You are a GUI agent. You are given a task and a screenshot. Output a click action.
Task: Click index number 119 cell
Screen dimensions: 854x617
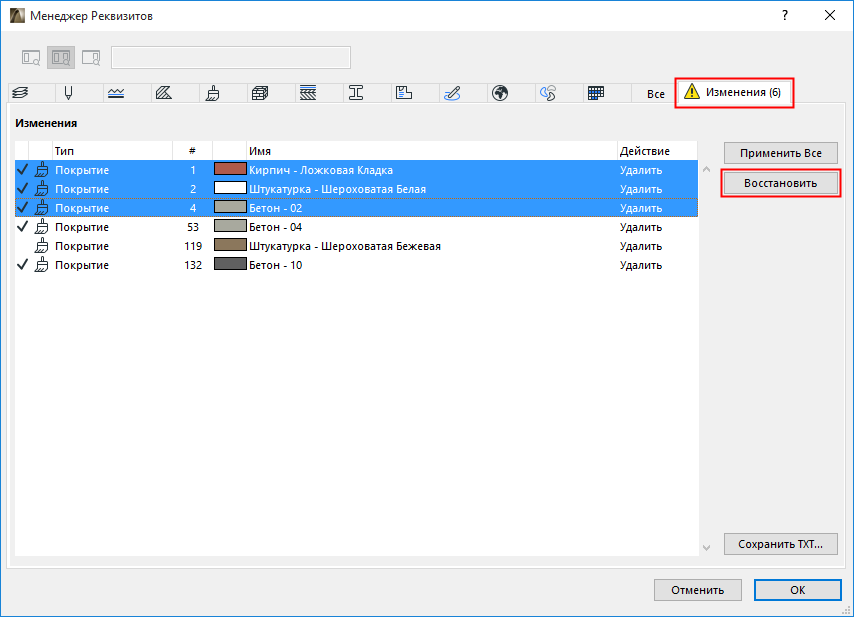tap(193, 246)
